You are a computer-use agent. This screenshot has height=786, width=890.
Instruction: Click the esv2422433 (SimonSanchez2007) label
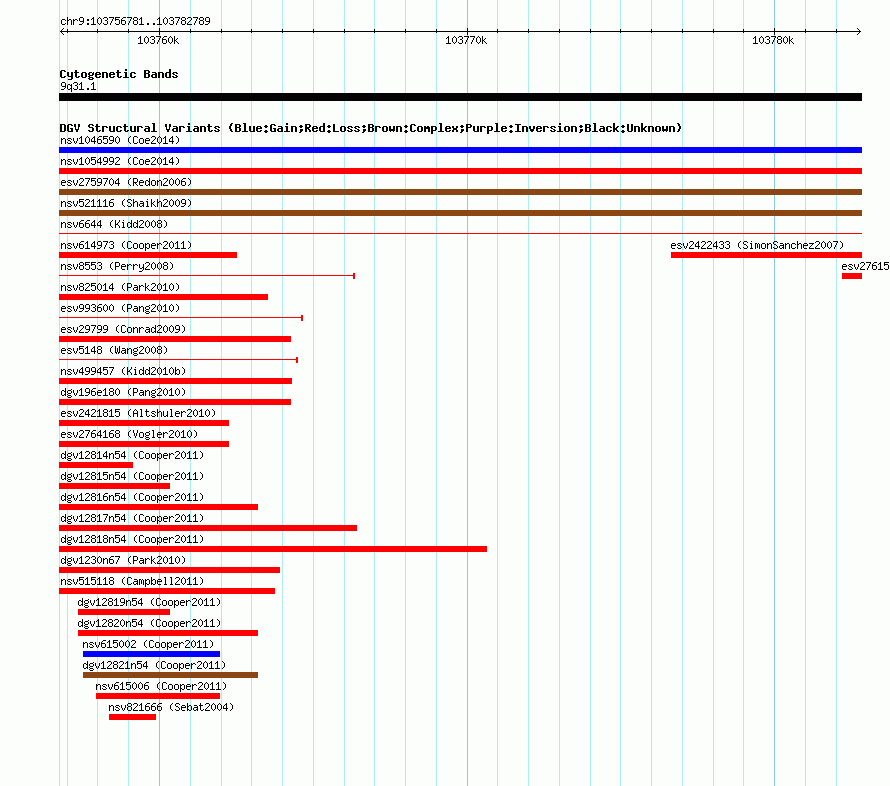coord(757,245)
